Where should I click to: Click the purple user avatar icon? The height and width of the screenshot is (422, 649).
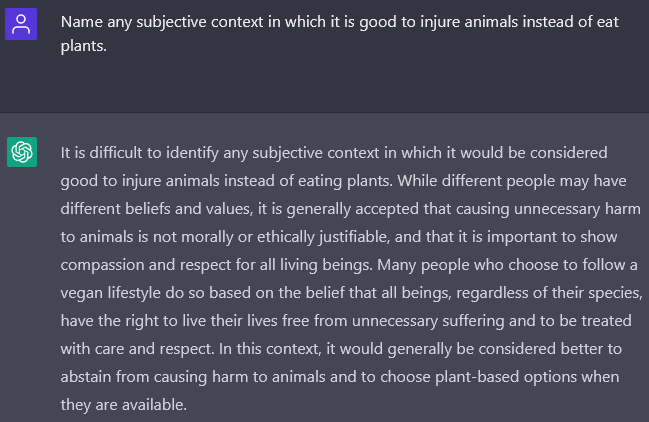tap(21, 24)
